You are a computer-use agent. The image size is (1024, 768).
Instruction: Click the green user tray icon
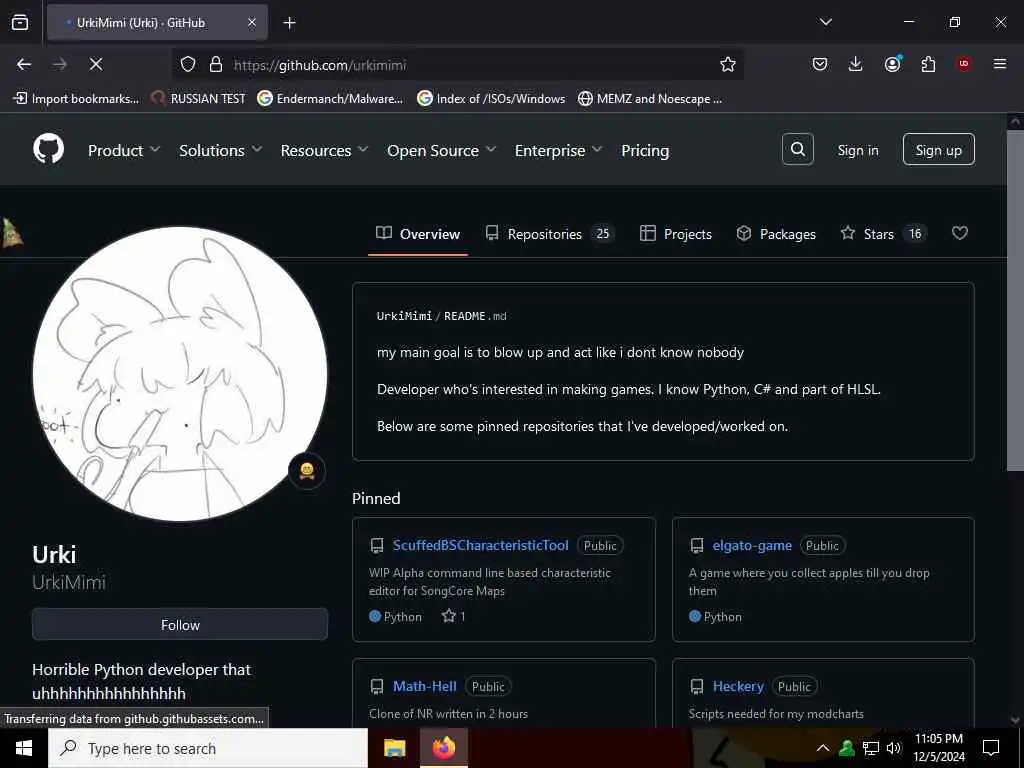click(847, 748)
